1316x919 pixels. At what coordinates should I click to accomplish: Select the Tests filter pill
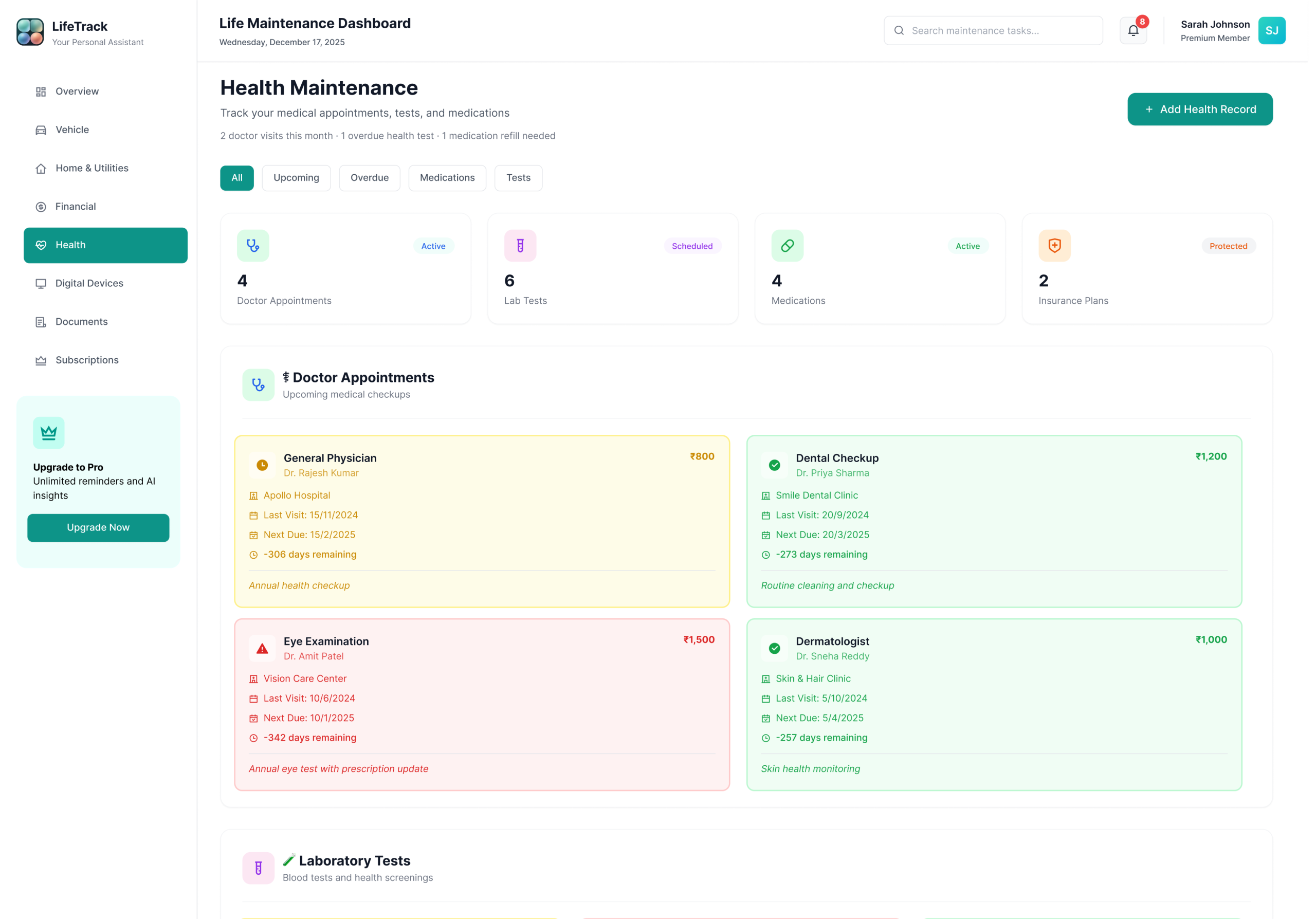click(518, 178)
